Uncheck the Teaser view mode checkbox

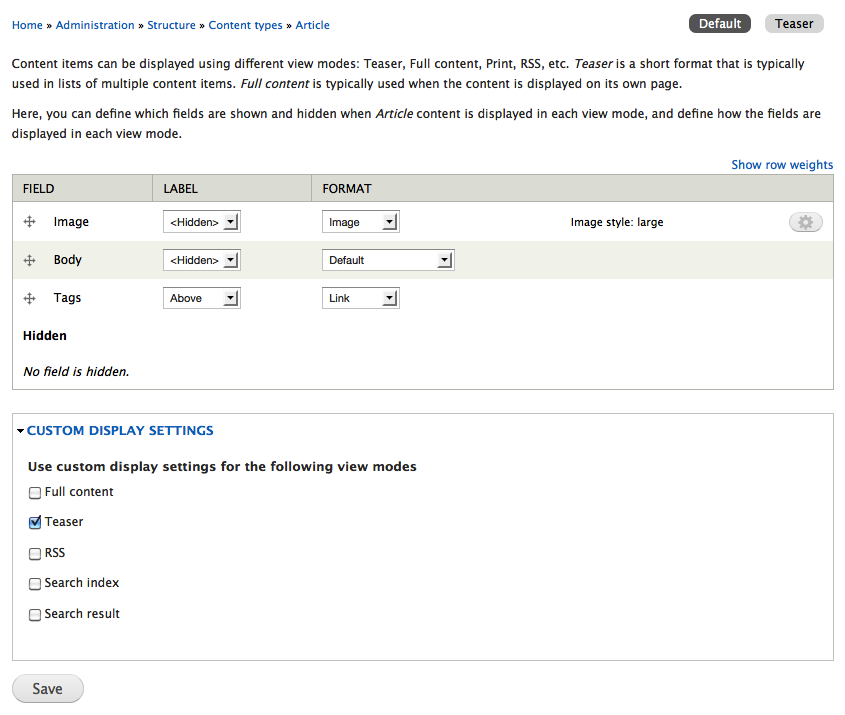point(35,522)
